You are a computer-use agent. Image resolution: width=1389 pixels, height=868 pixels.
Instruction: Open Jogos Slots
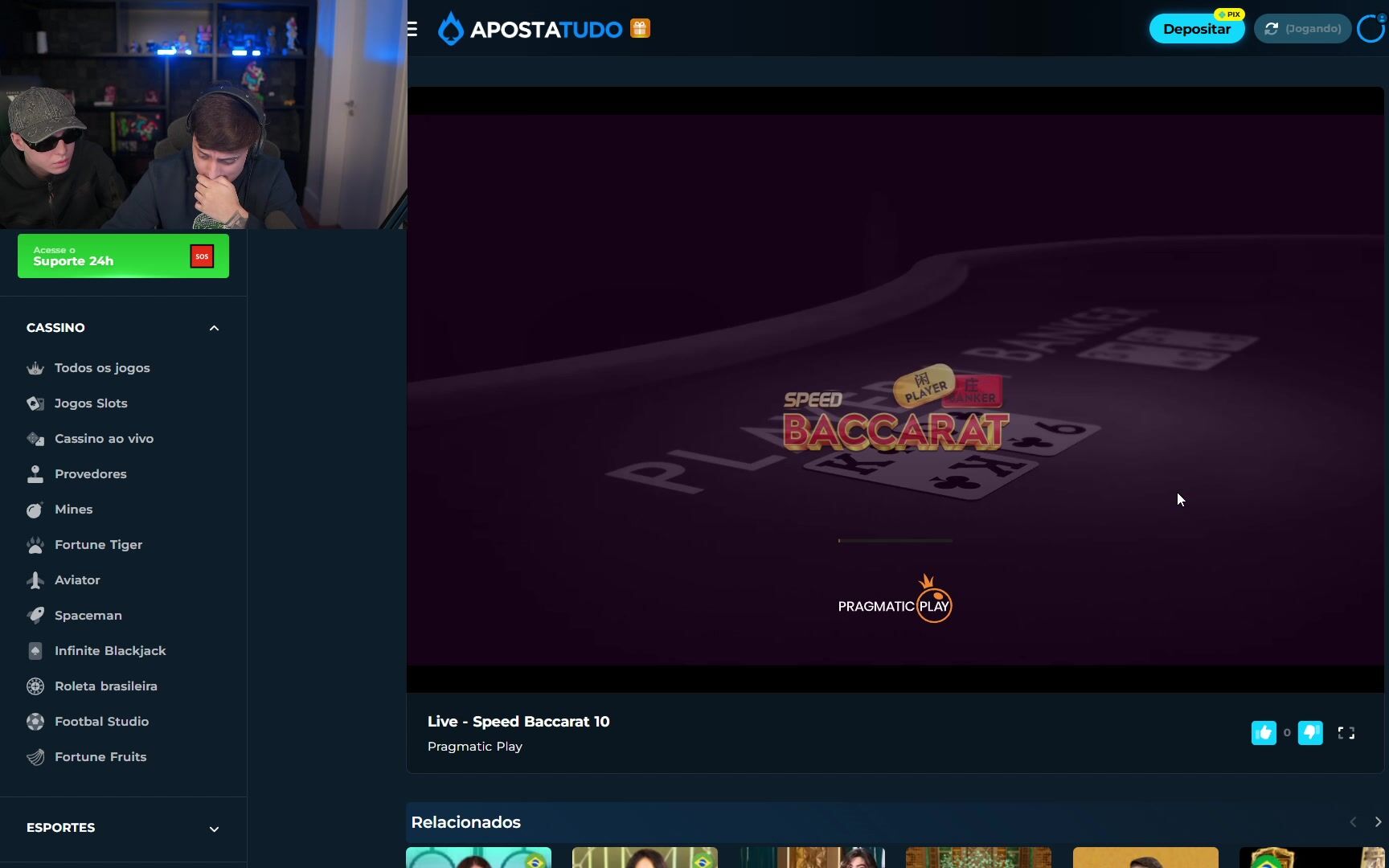point(91,403)
